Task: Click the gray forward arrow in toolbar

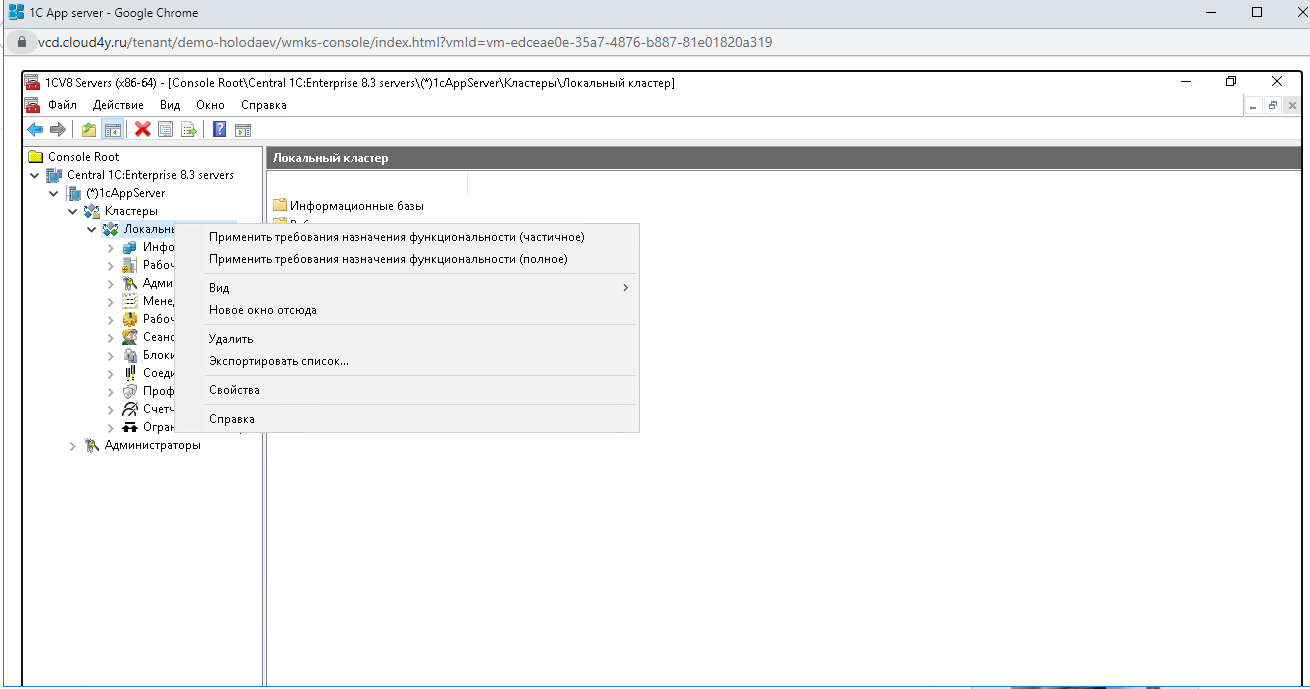Action: pyautogui.click(x=58, y=129)
